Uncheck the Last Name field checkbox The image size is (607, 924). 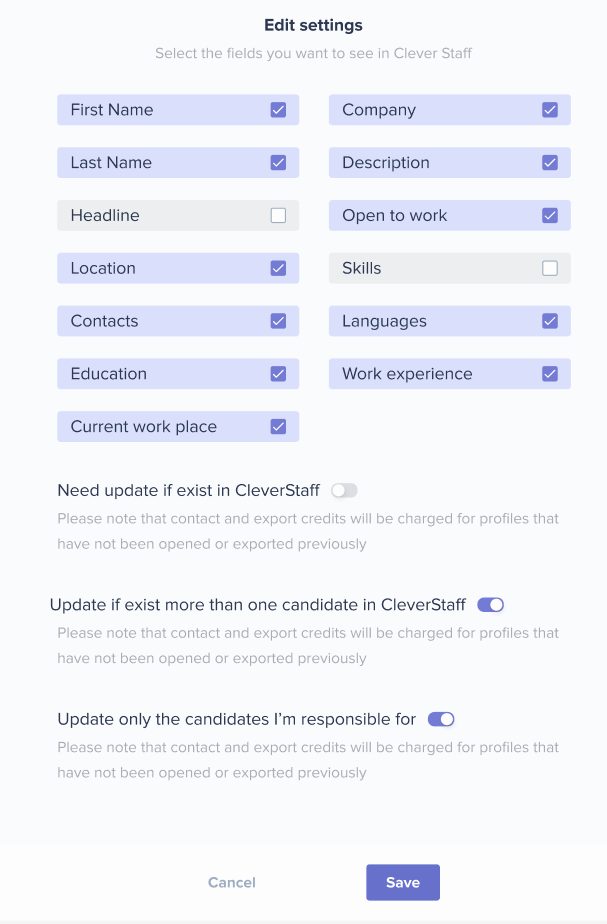(278, 163)
